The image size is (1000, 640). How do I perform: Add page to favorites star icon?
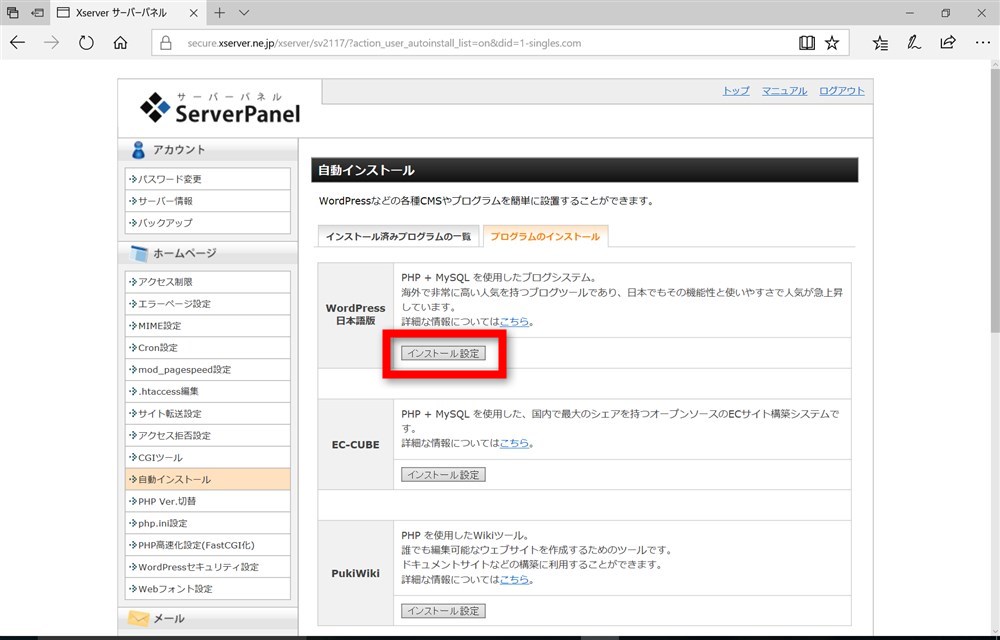tap(832, 43)
